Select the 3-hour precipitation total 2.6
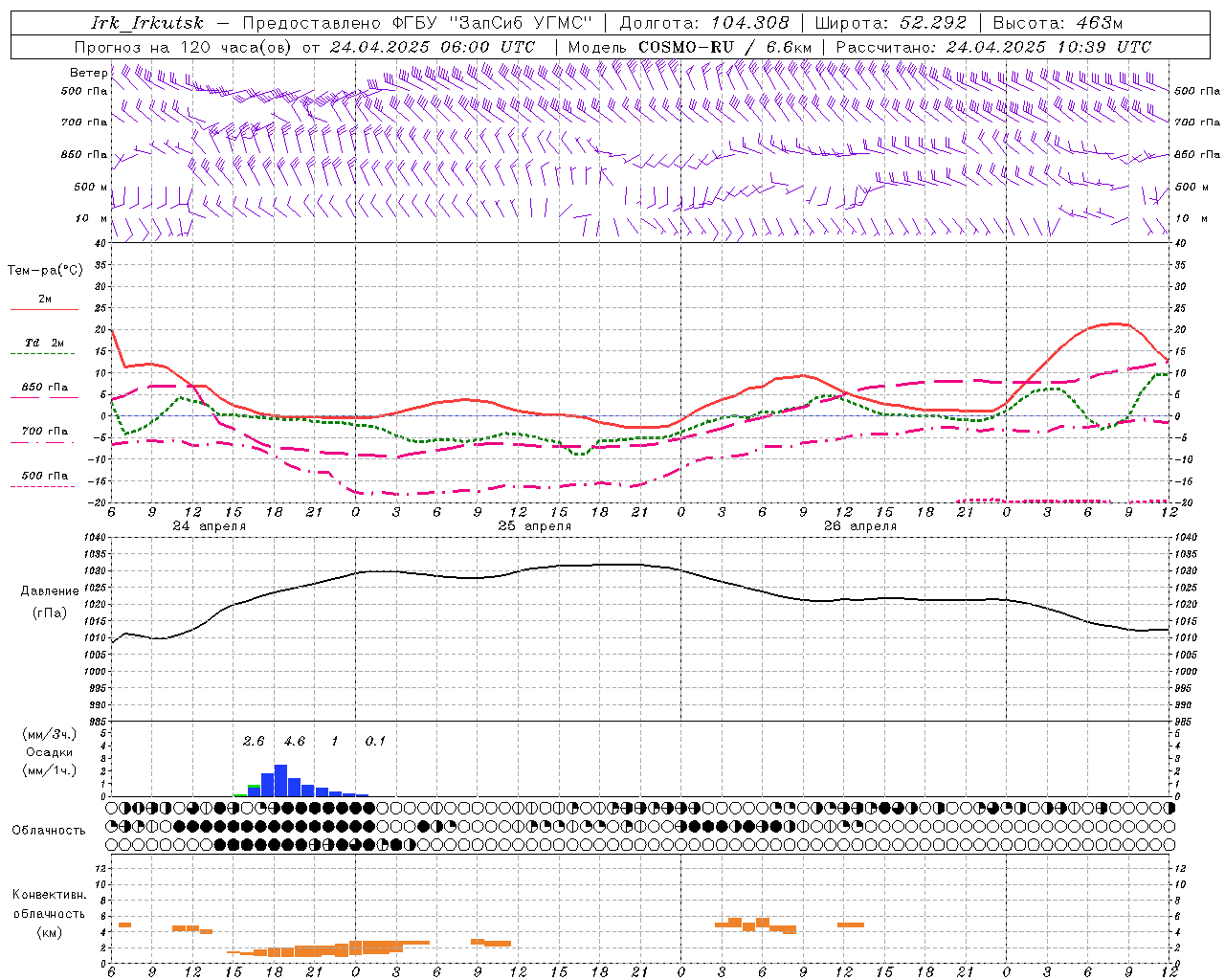 point(254,742)
